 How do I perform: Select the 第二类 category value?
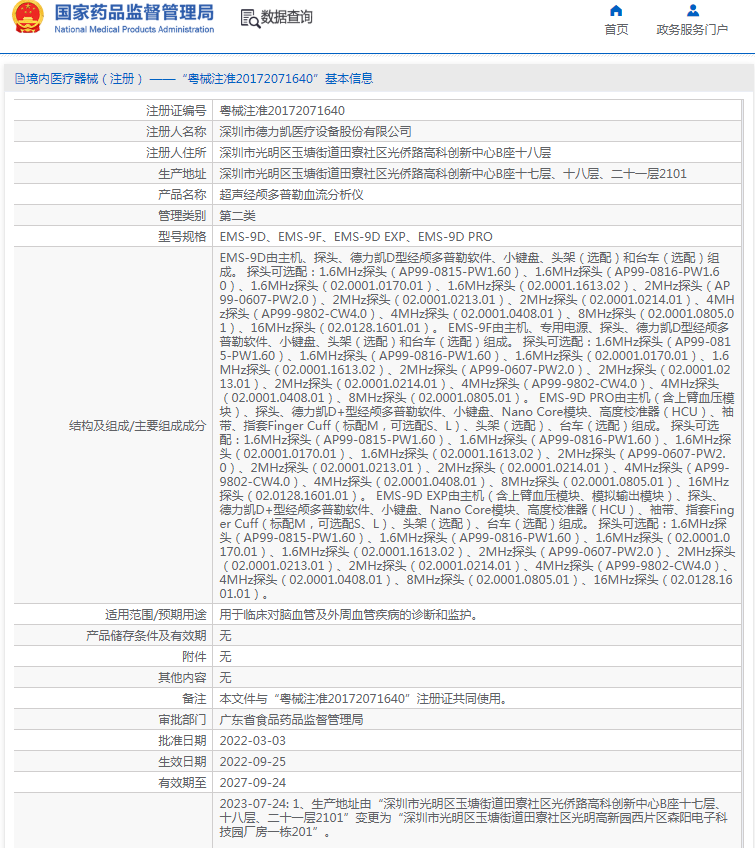(237, 216)
